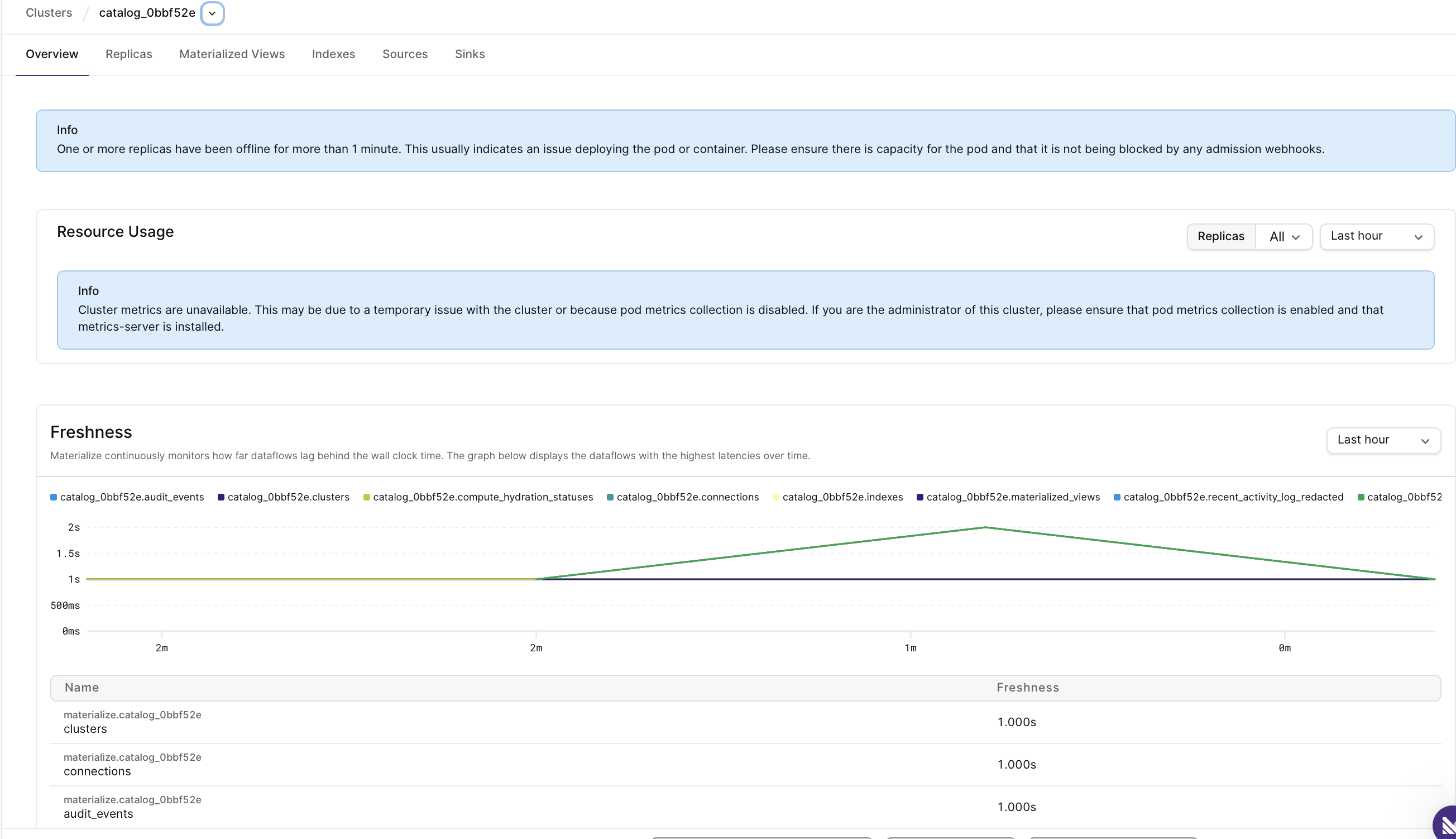Open the Indexes tab

[333, 54]
